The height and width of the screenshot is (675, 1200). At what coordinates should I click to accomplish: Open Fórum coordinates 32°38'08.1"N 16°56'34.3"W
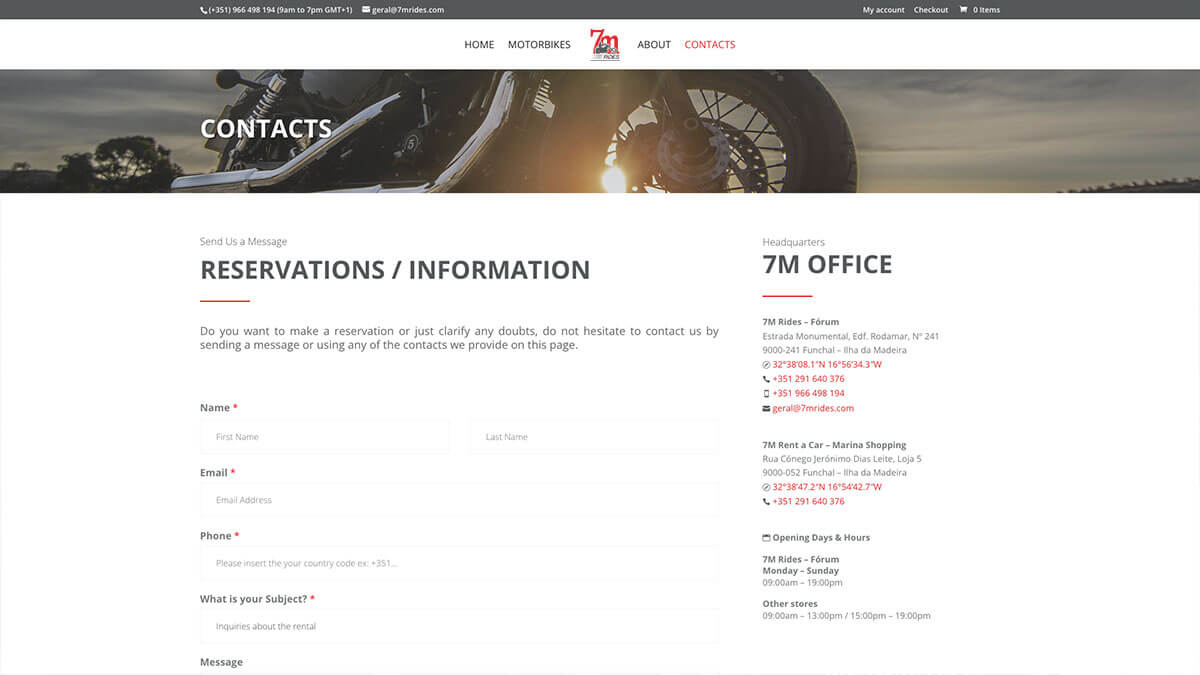pyautogui.click(x=827, y=365)
